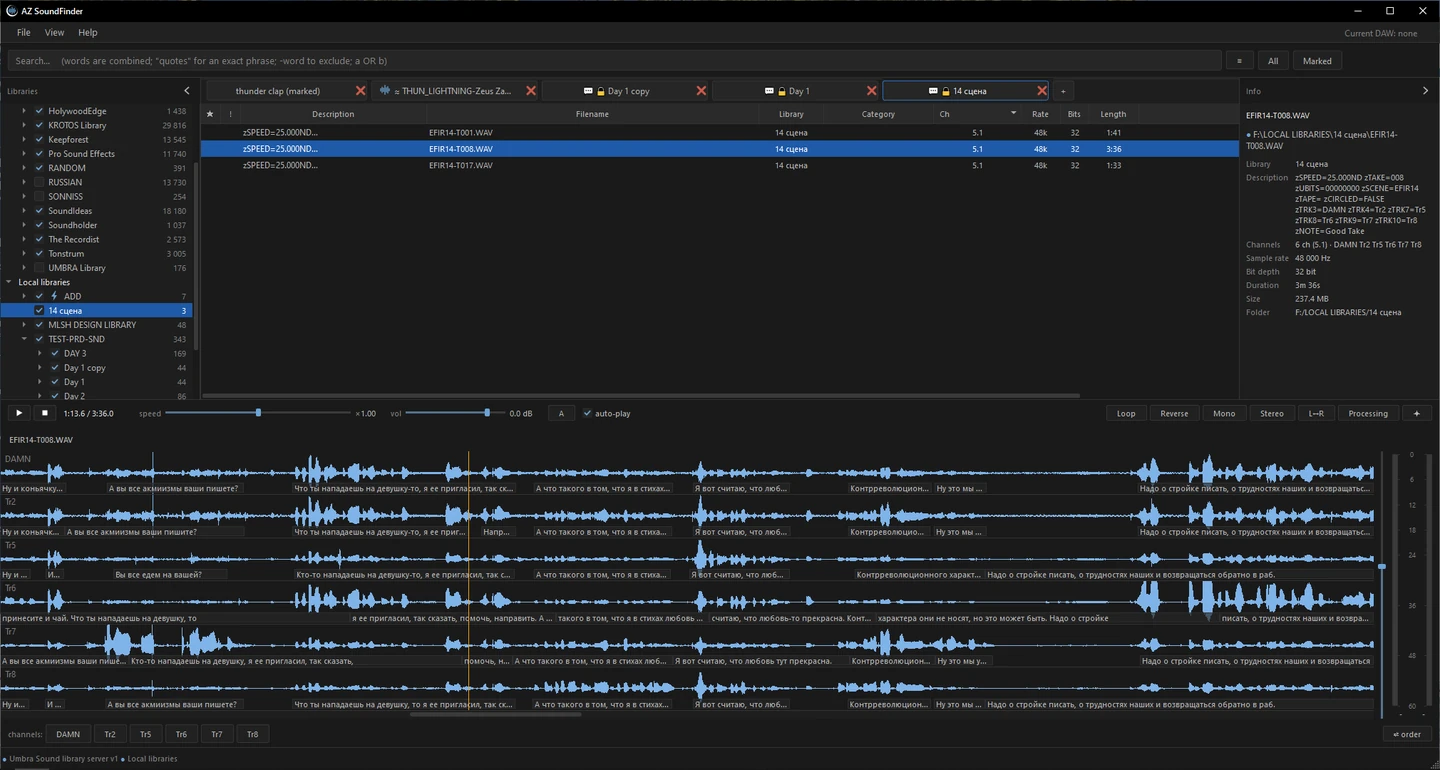This screenshot has height=770, width=1440.
Task: Click the play button
Action: coord(19,413)
